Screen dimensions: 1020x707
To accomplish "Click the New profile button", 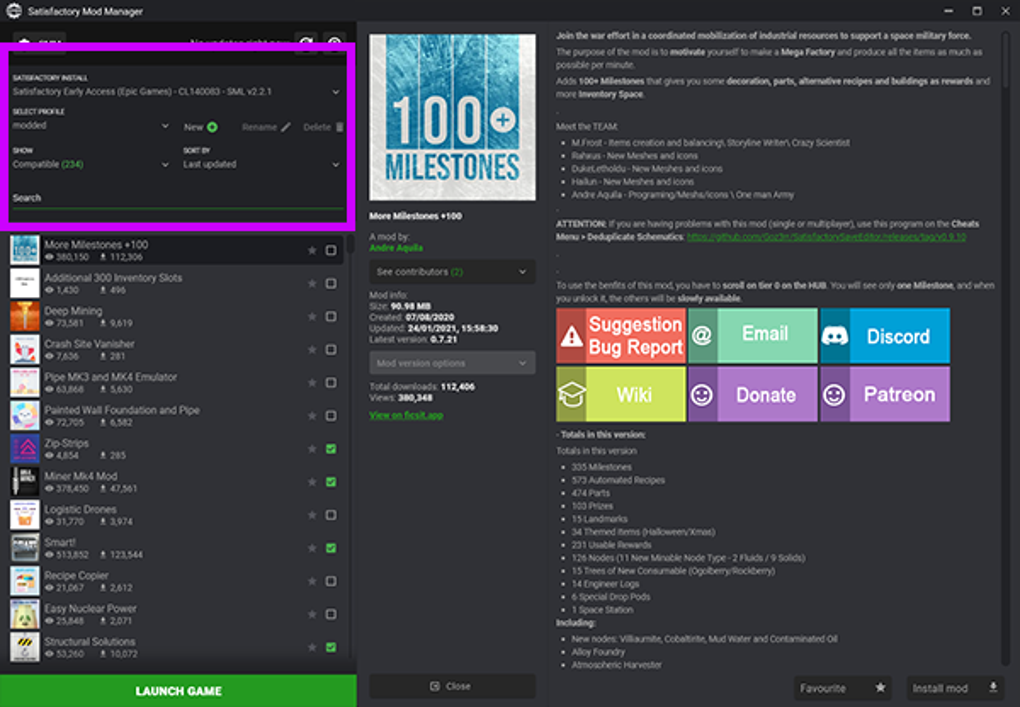I will [200, 127].
